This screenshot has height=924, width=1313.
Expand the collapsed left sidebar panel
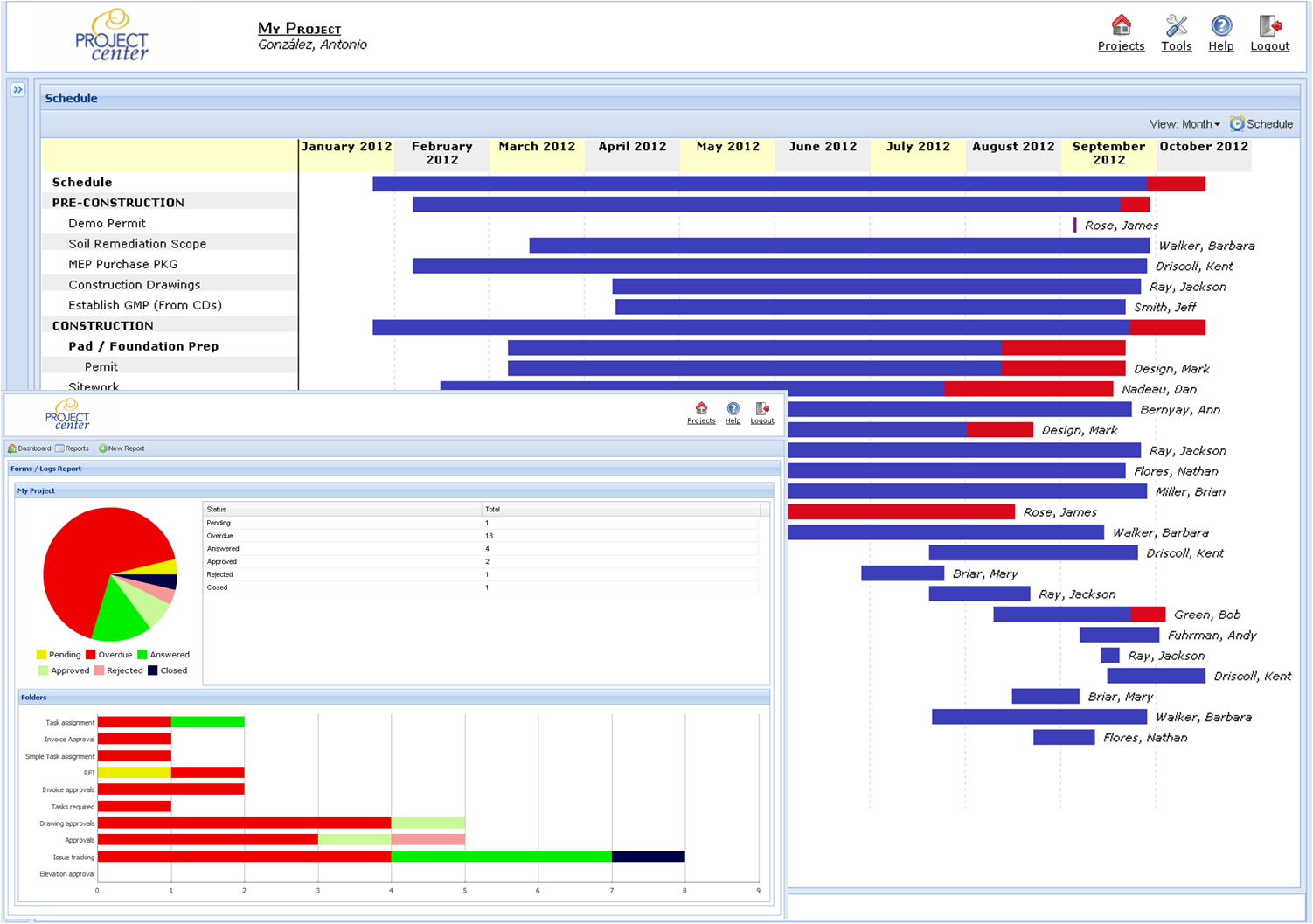(x=17, y=87)
